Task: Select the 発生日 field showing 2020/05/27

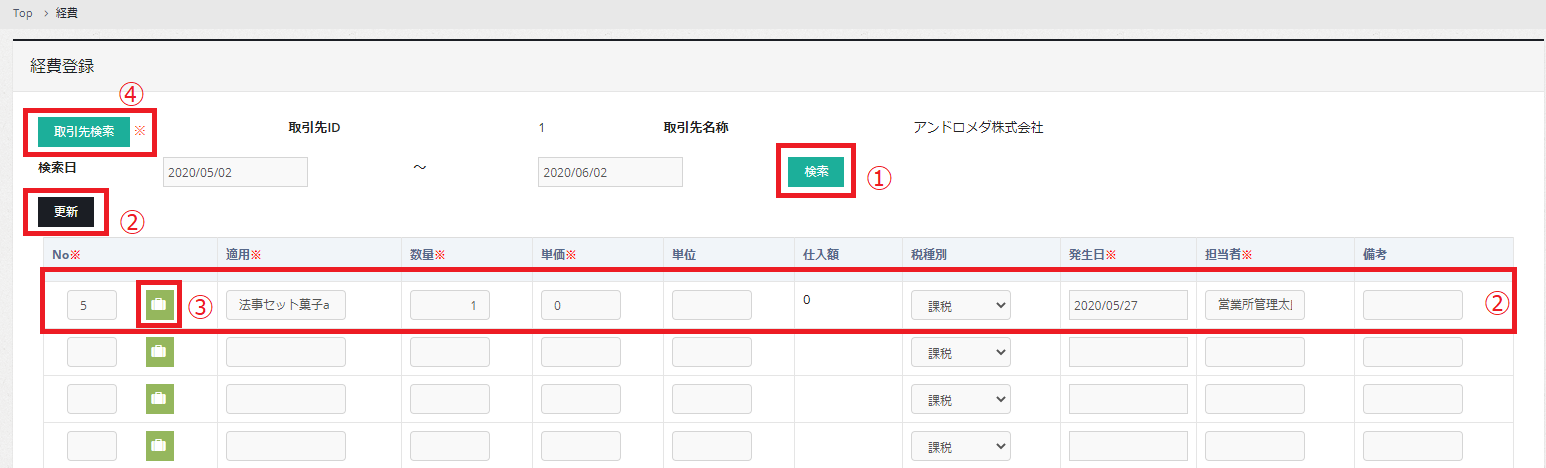Action: pyautogui.click(x=1127, y=305)
